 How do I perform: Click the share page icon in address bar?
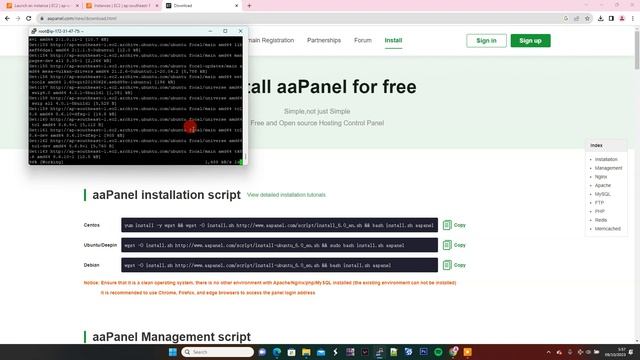[576, 18]
